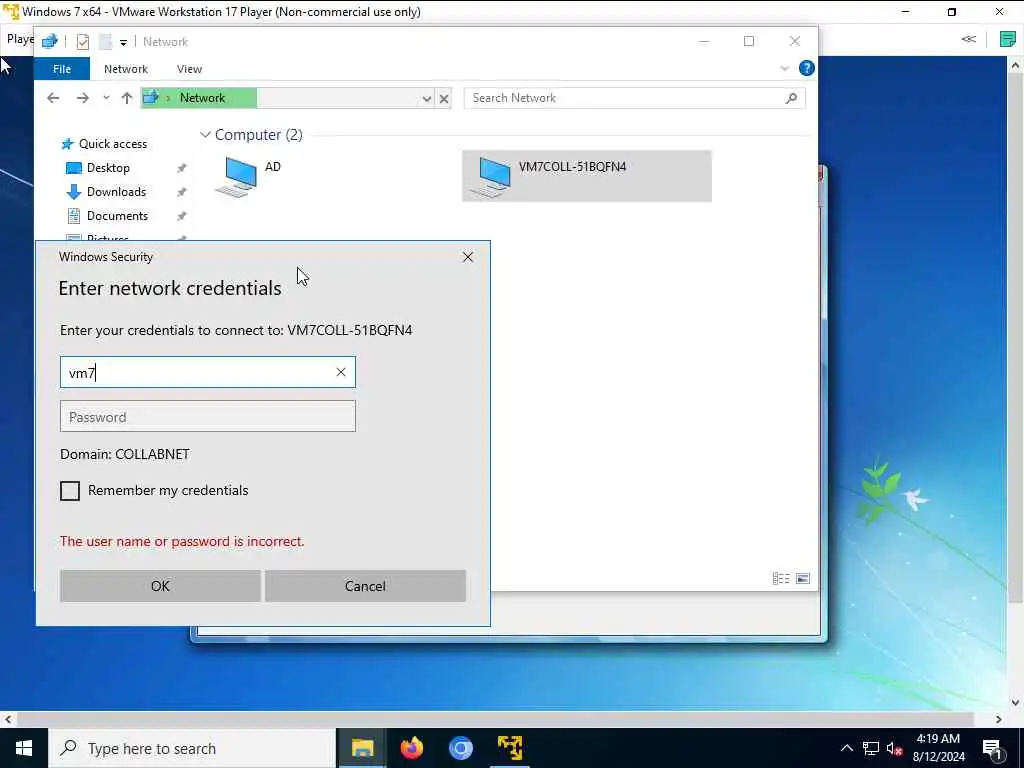
Task: Click the Password input field
Action: pos(208,417)
